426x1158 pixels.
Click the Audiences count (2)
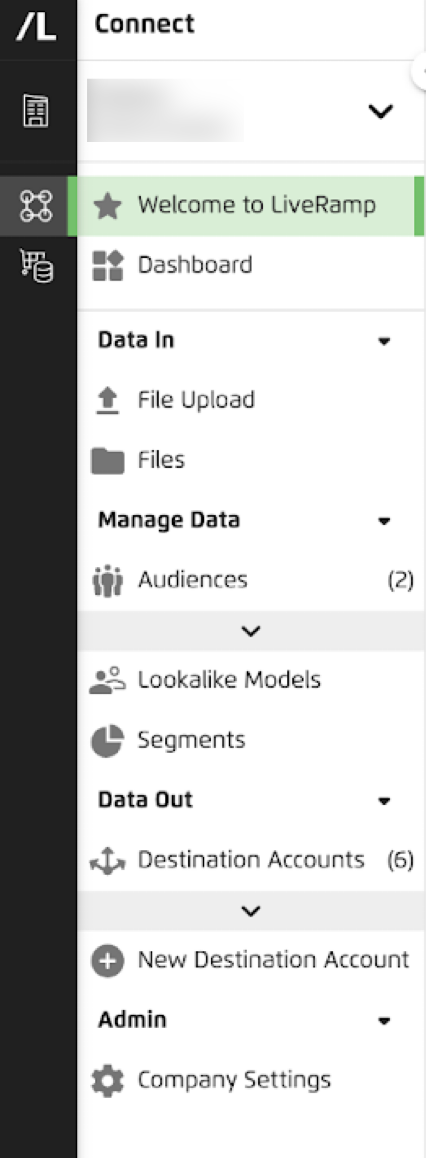(400, 581)
